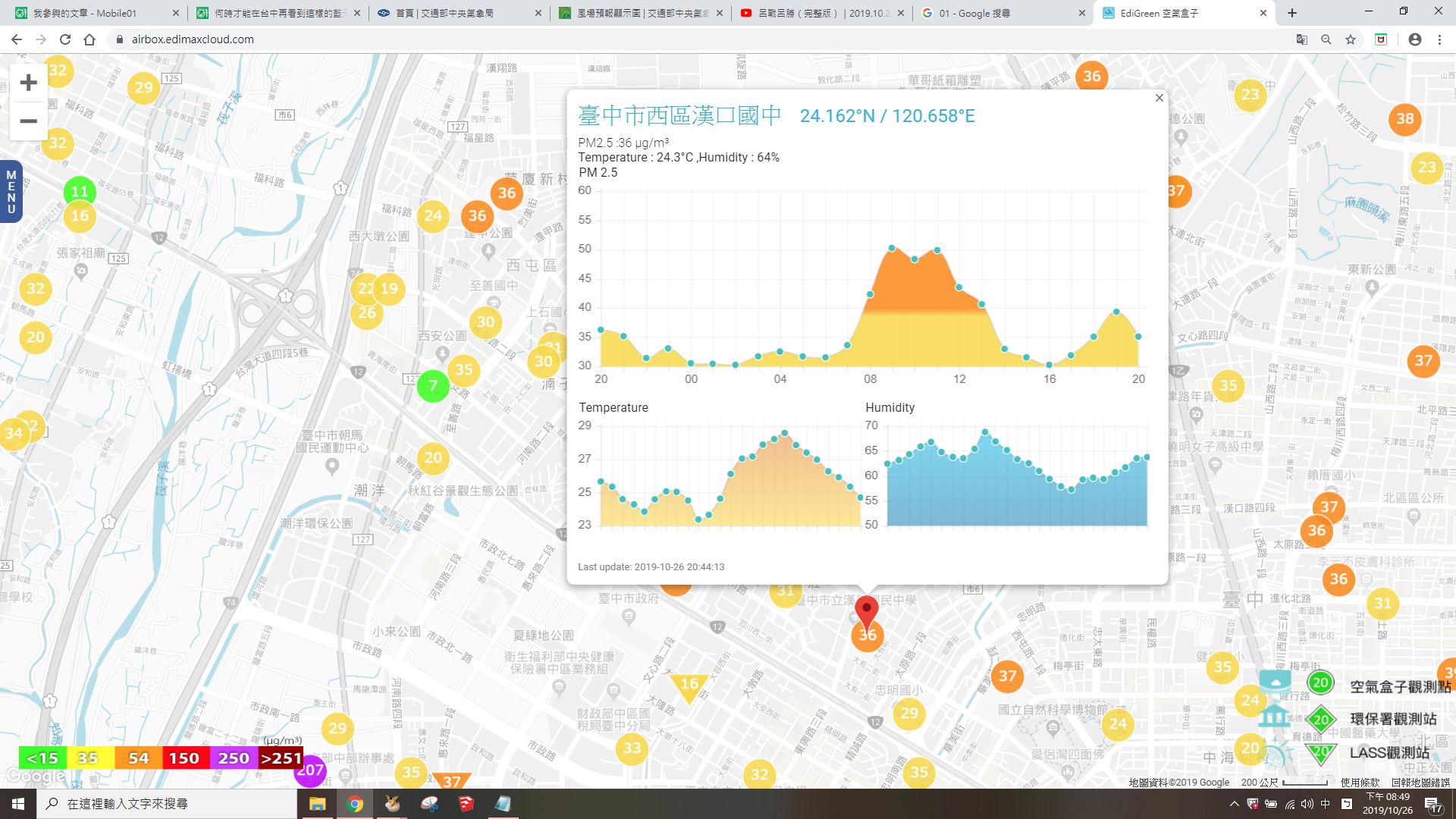Go back in browser history
The width and height of the screenshot is (1456, 819).
[17, 39]
